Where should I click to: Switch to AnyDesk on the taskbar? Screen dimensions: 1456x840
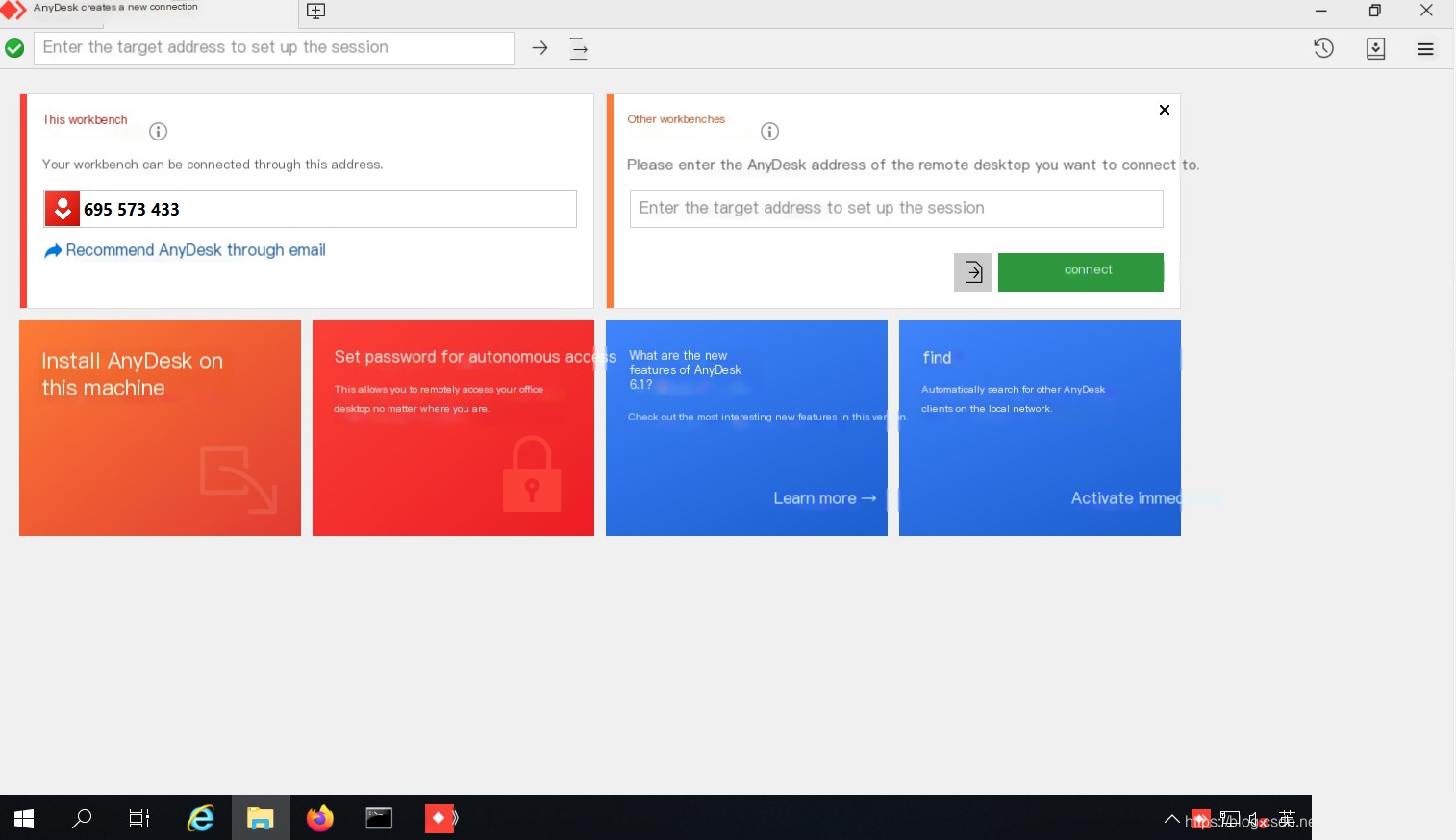click(x=441, y=818)
